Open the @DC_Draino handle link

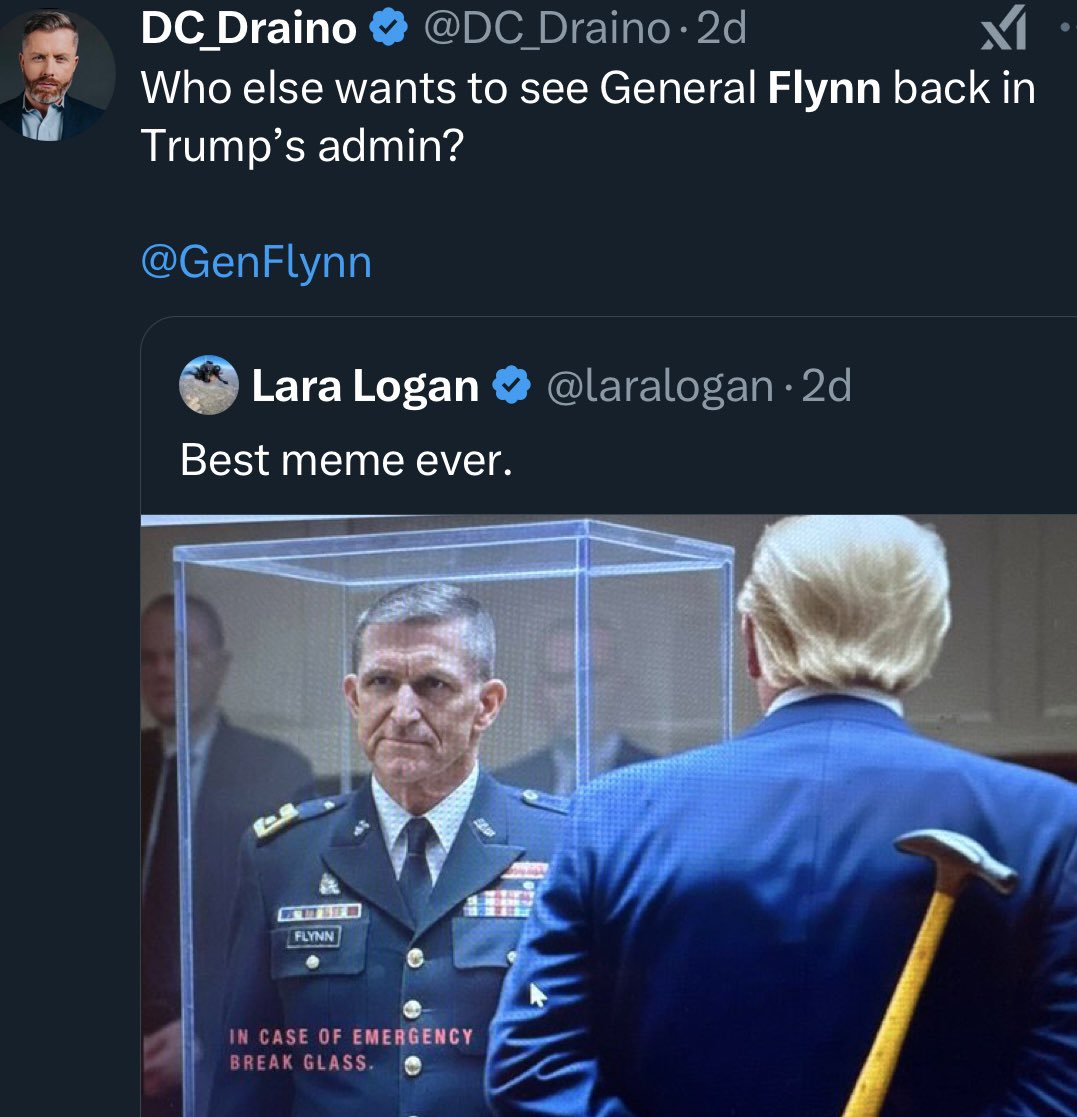tap(546, 29)
